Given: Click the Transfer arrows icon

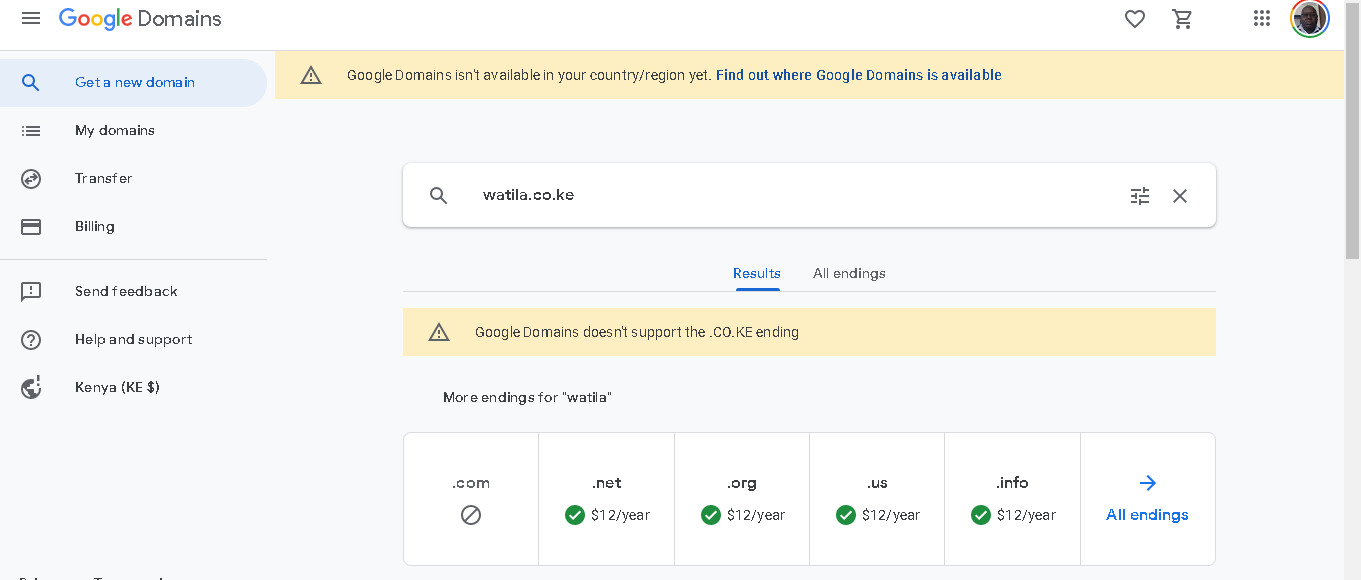Looking at the screenshot, I should [x=31, y=179].
